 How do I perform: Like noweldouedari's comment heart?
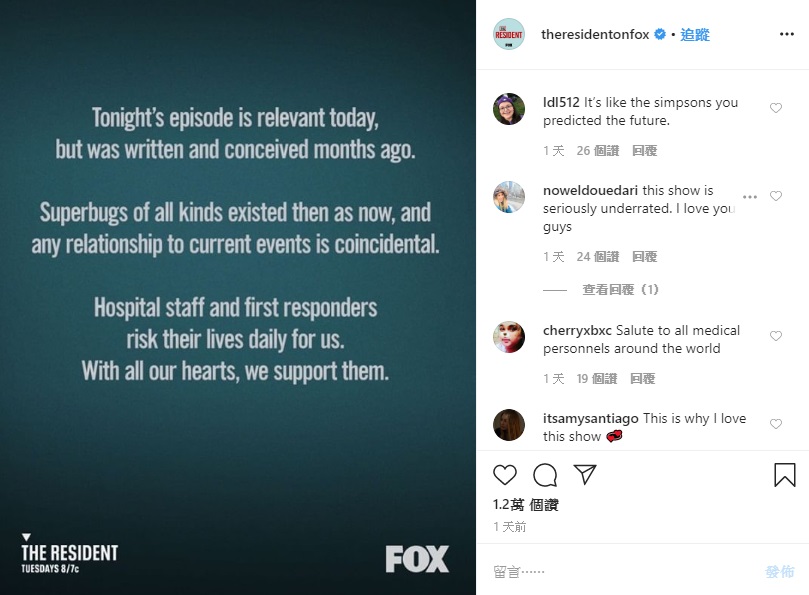[x=775, y=196]
